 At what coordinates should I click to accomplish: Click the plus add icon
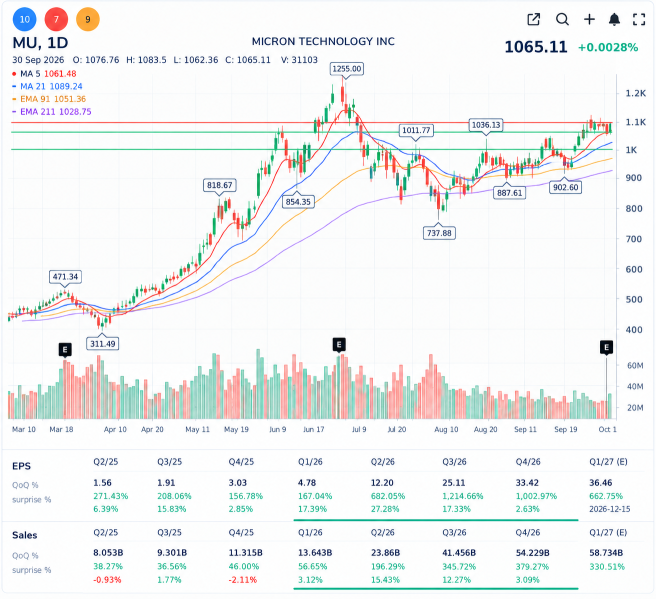(589, 19)
